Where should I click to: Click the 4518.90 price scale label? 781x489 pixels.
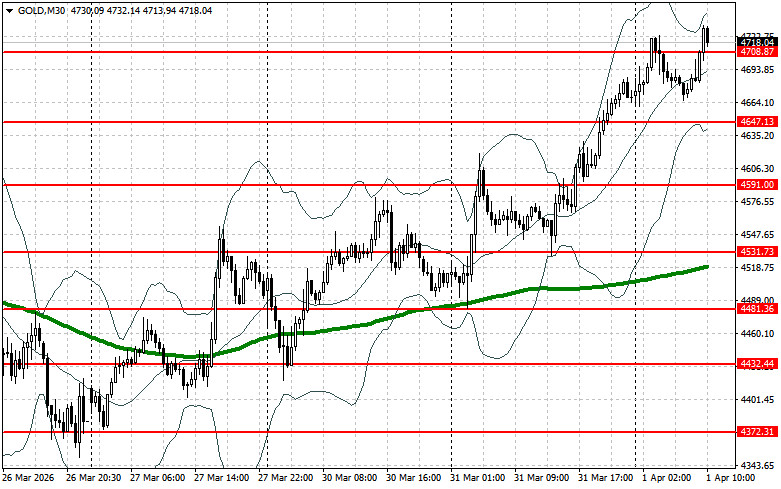click(755, 268)
